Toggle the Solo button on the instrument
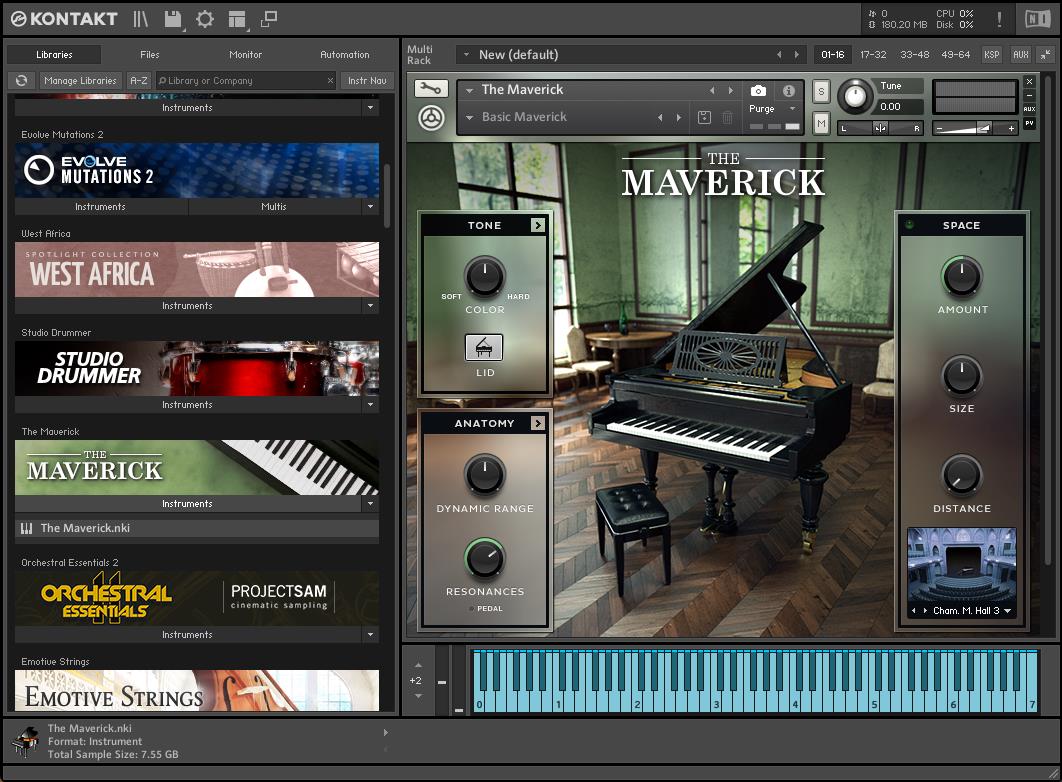Image resolution: width=1062 pixels, height=782 pixels. pos(821,92)
